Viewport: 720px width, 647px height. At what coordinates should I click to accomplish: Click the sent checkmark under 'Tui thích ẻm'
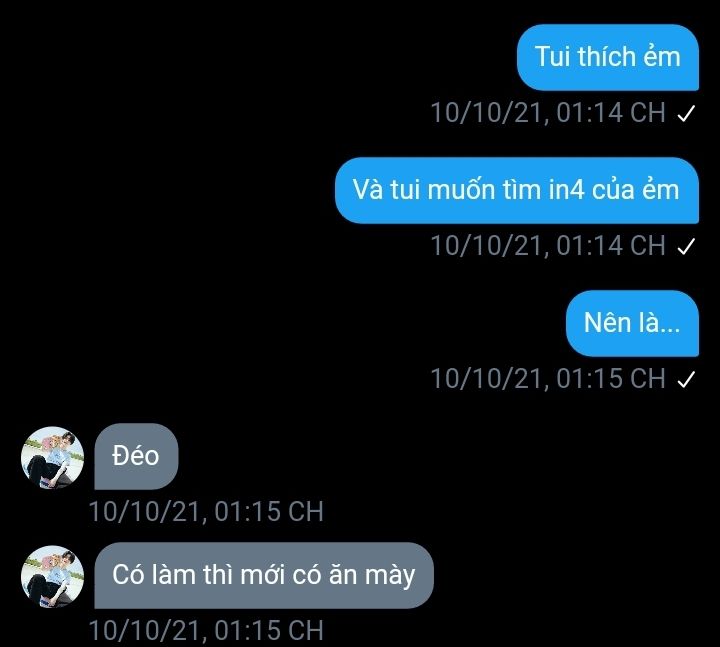686,113
